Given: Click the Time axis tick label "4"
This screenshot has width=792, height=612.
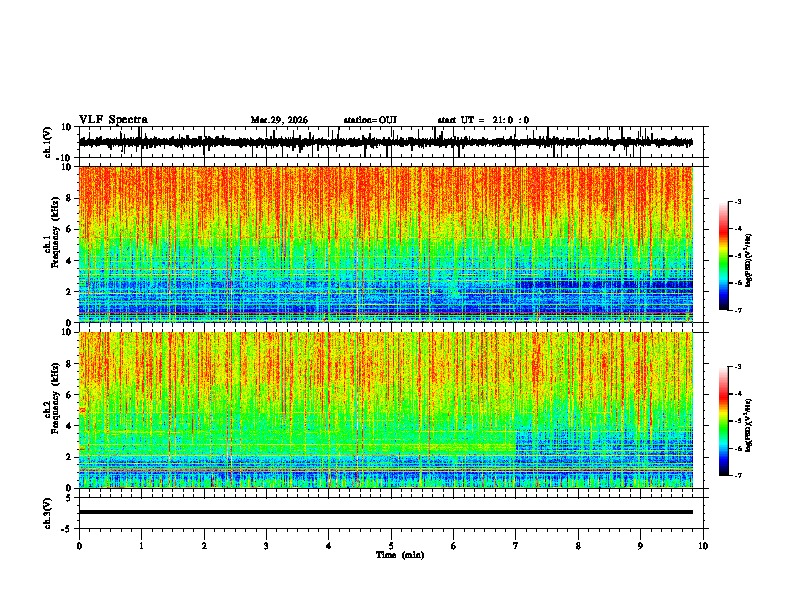Looking at the screenshot, I should point(328,546).
